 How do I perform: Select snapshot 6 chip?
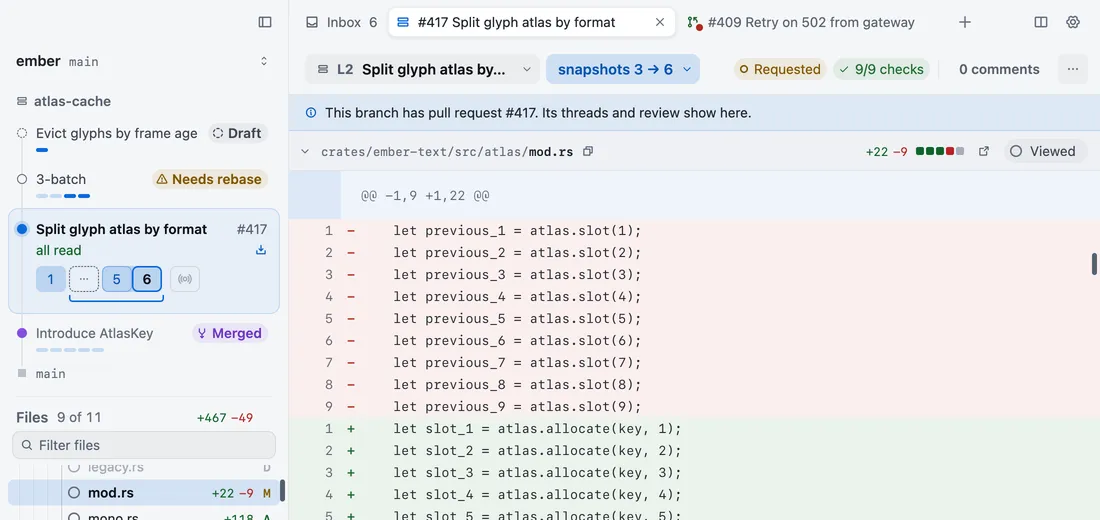point(147,279)
